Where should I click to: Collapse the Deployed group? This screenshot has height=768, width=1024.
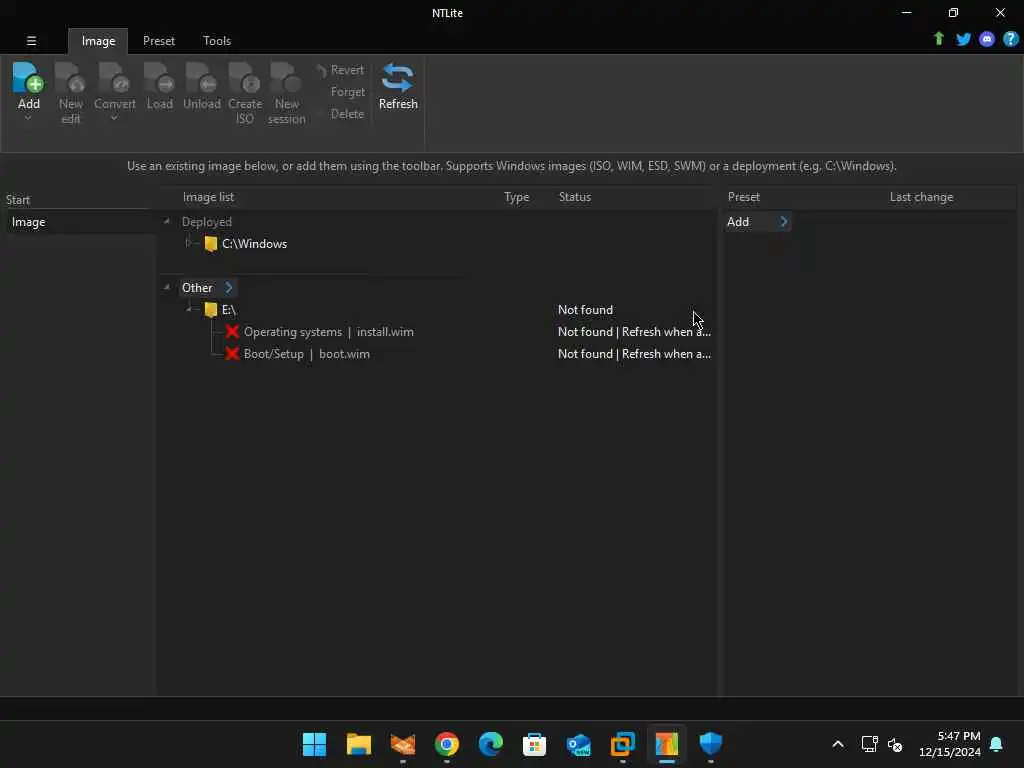(167, 221)
